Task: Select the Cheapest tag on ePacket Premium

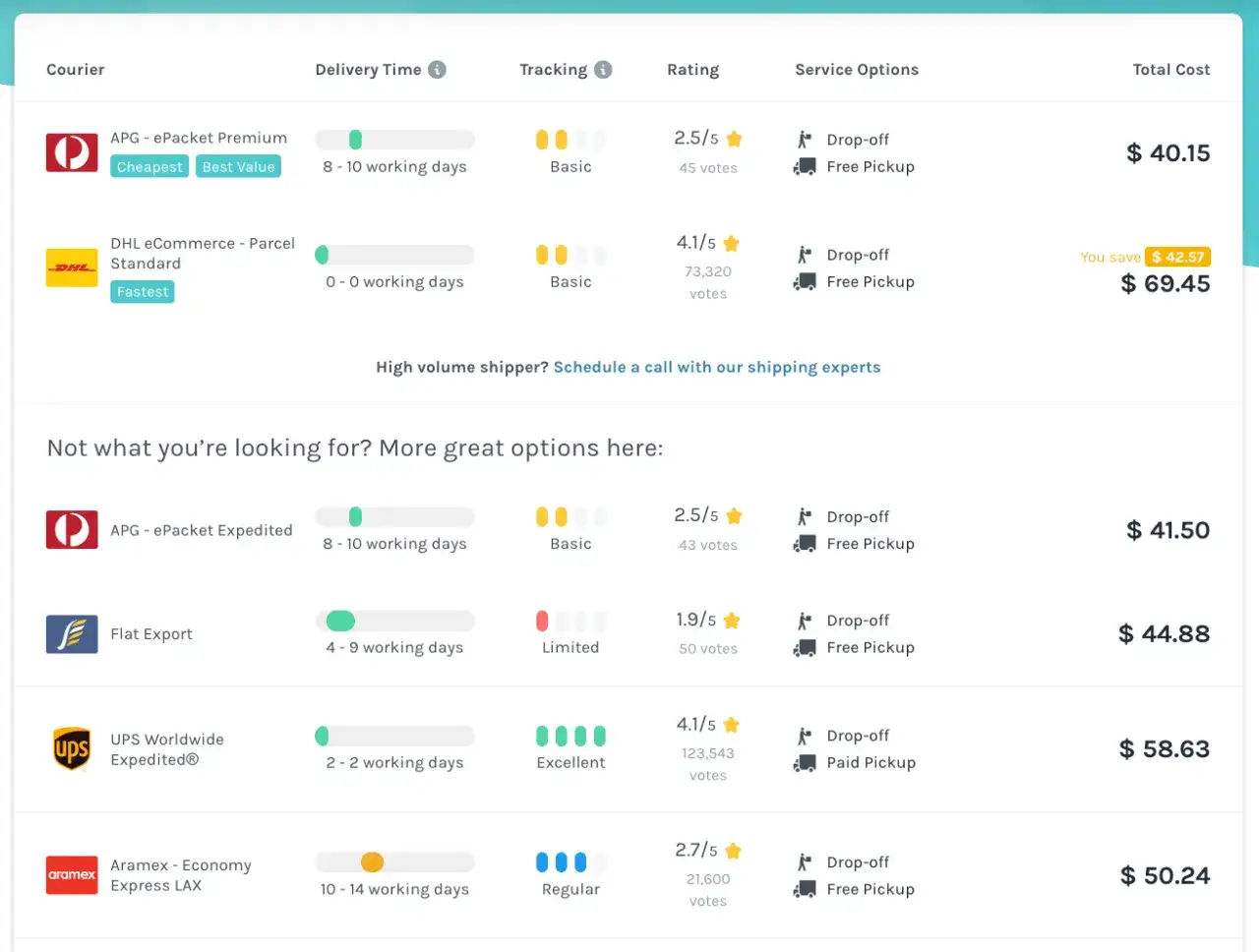Action: [x=150, y=167]
